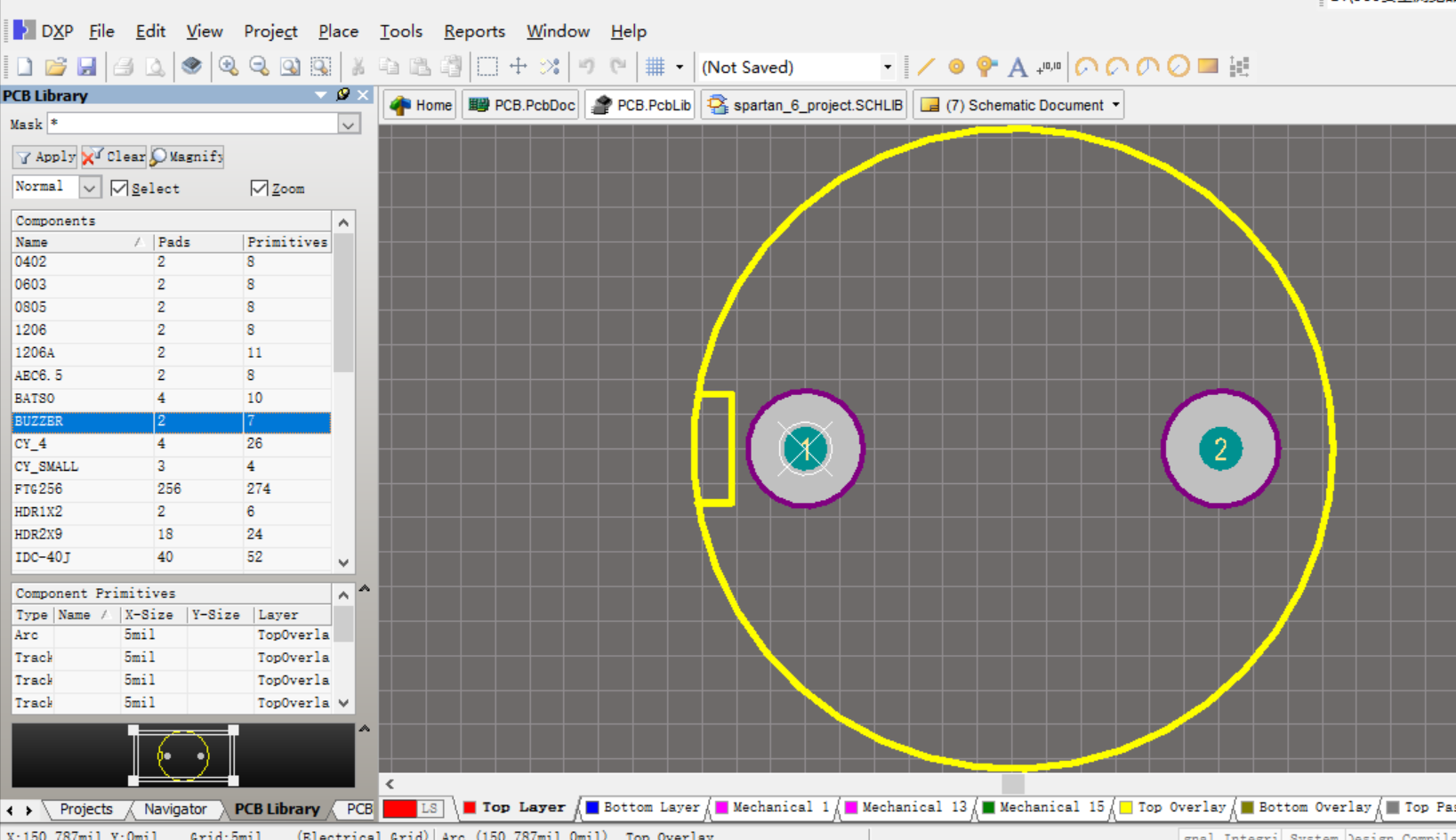Image resolution: width=1456 pixels, height=840 pixels.
Task: Select the Move Selection cross tool
Action: point(519,67)
